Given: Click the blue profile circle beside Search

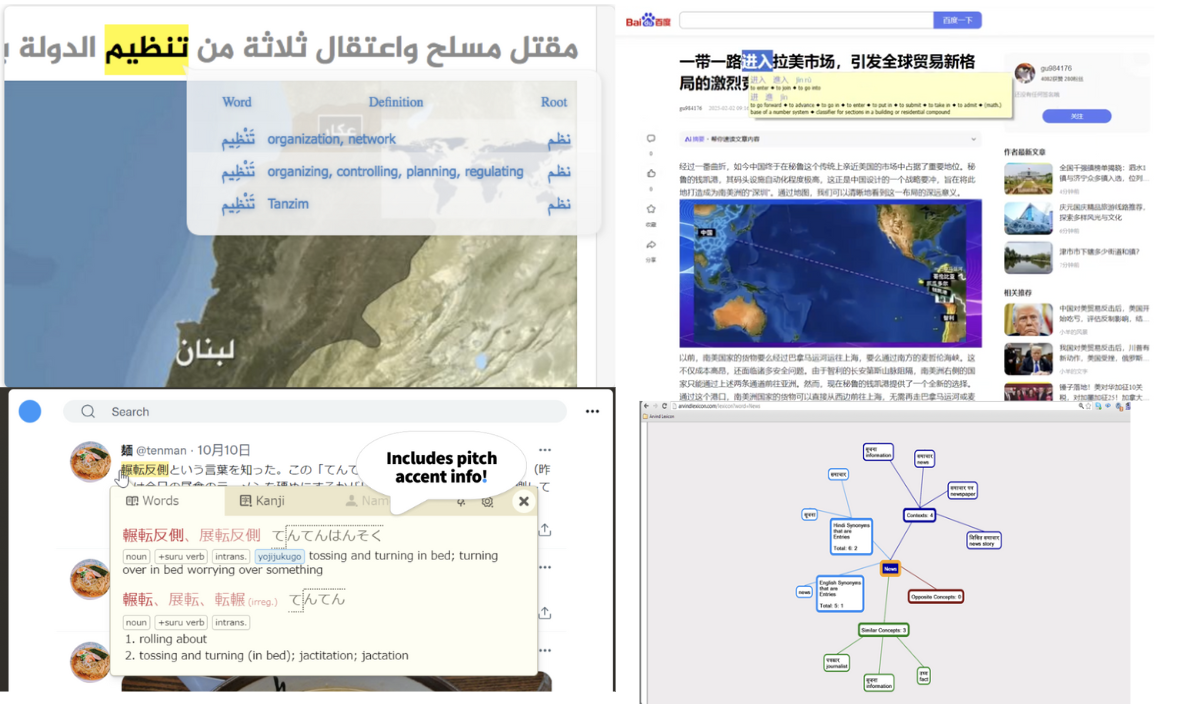Looking at the screenshot, I should point(30,412).
